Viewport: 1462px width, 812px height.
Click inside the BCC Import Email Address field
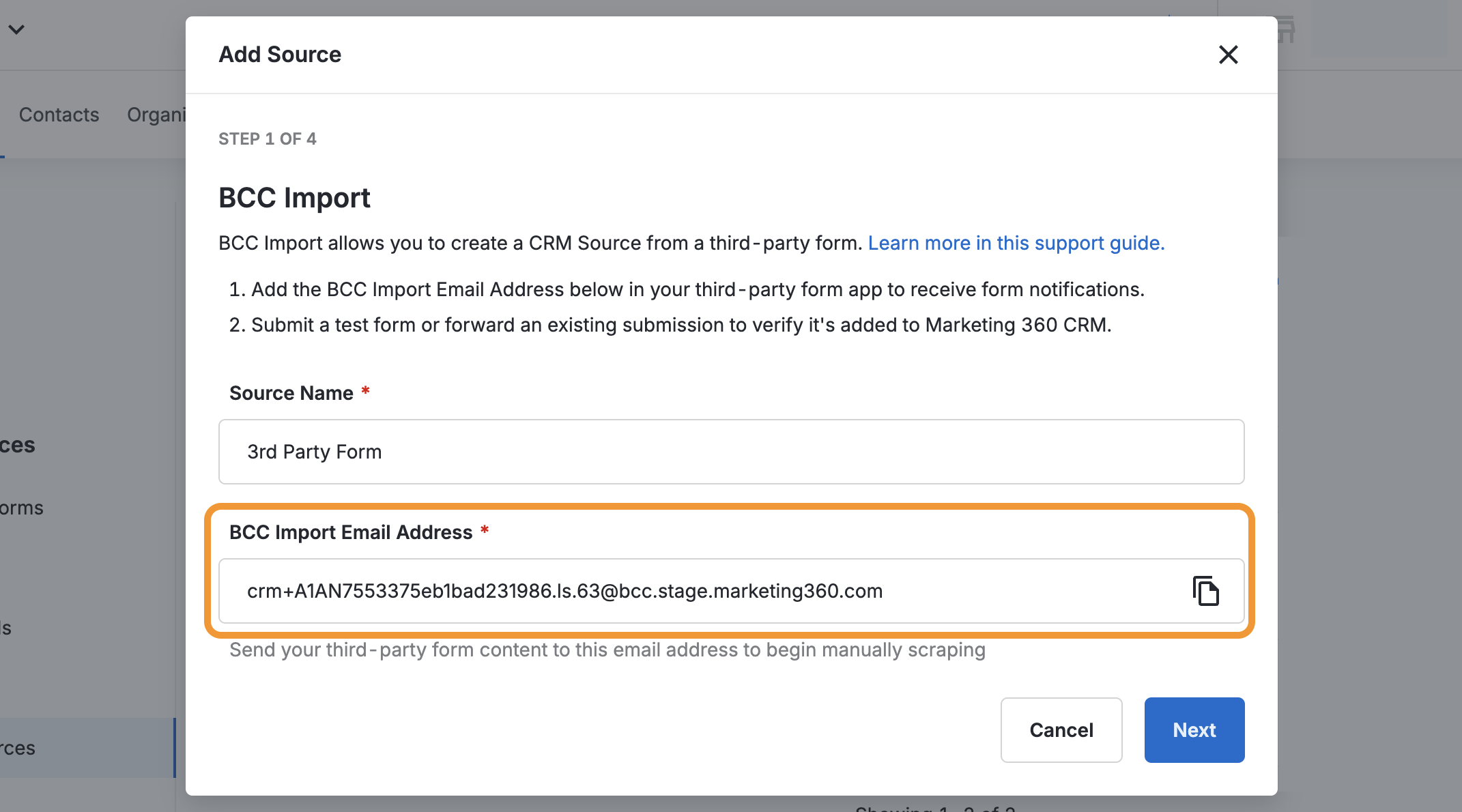[x=696, y=591]
